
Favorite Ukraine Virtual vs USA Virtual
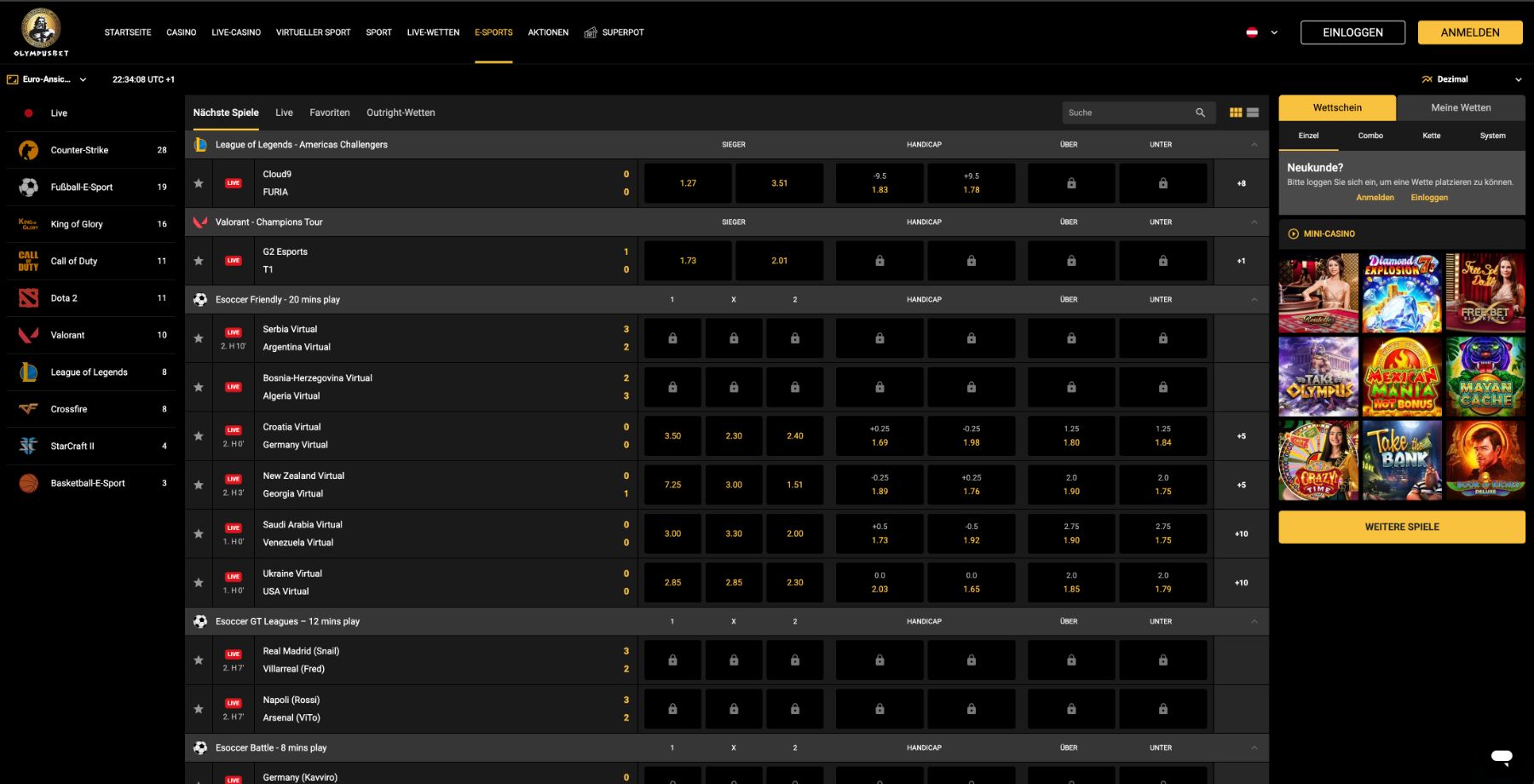tap(199, 583)
